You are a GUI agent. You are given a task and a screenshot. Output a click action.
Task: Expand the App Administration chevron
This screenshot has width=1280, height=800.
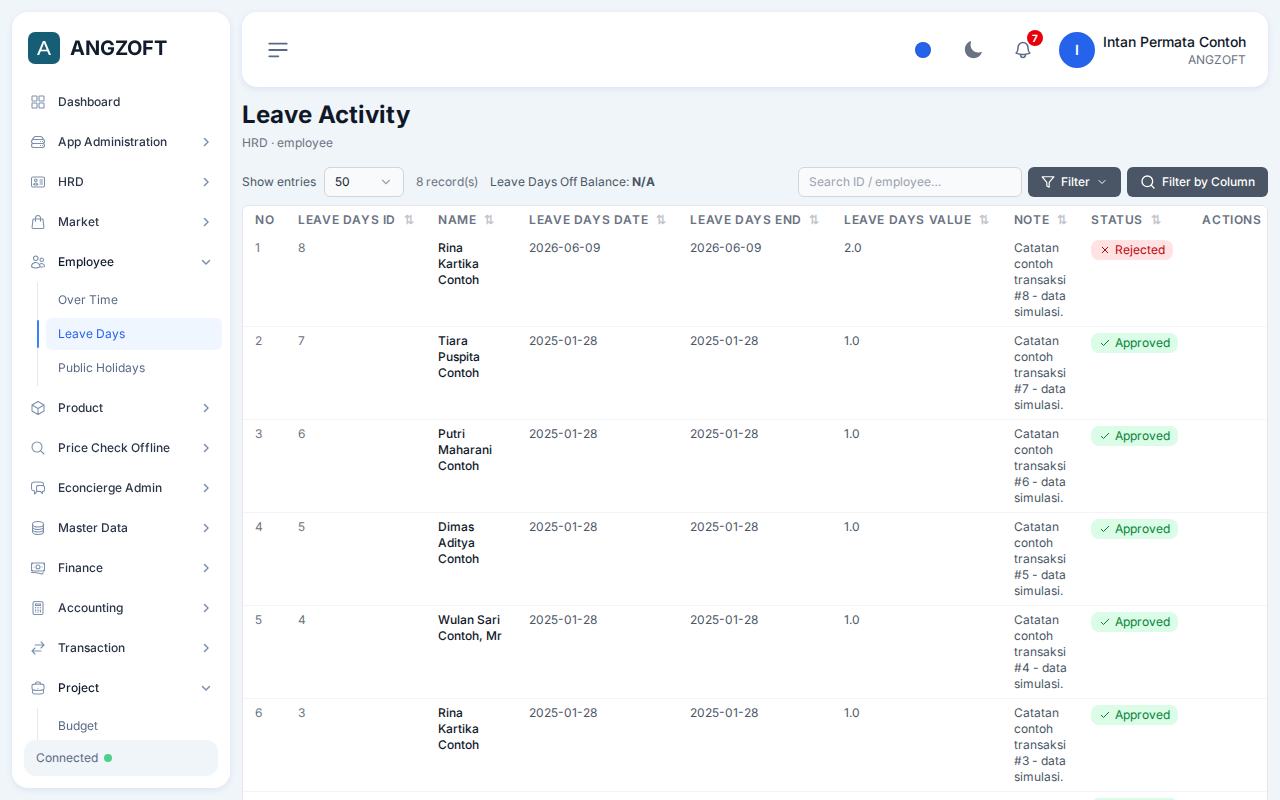pyautogui.click(x=206, y=142)
